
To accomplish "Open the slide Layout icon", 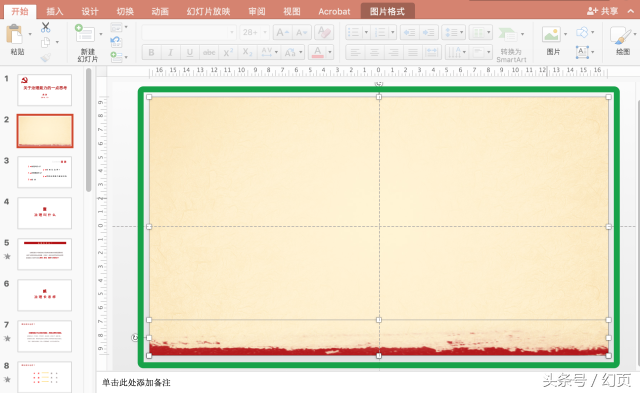I will click(x=116, y=27).
